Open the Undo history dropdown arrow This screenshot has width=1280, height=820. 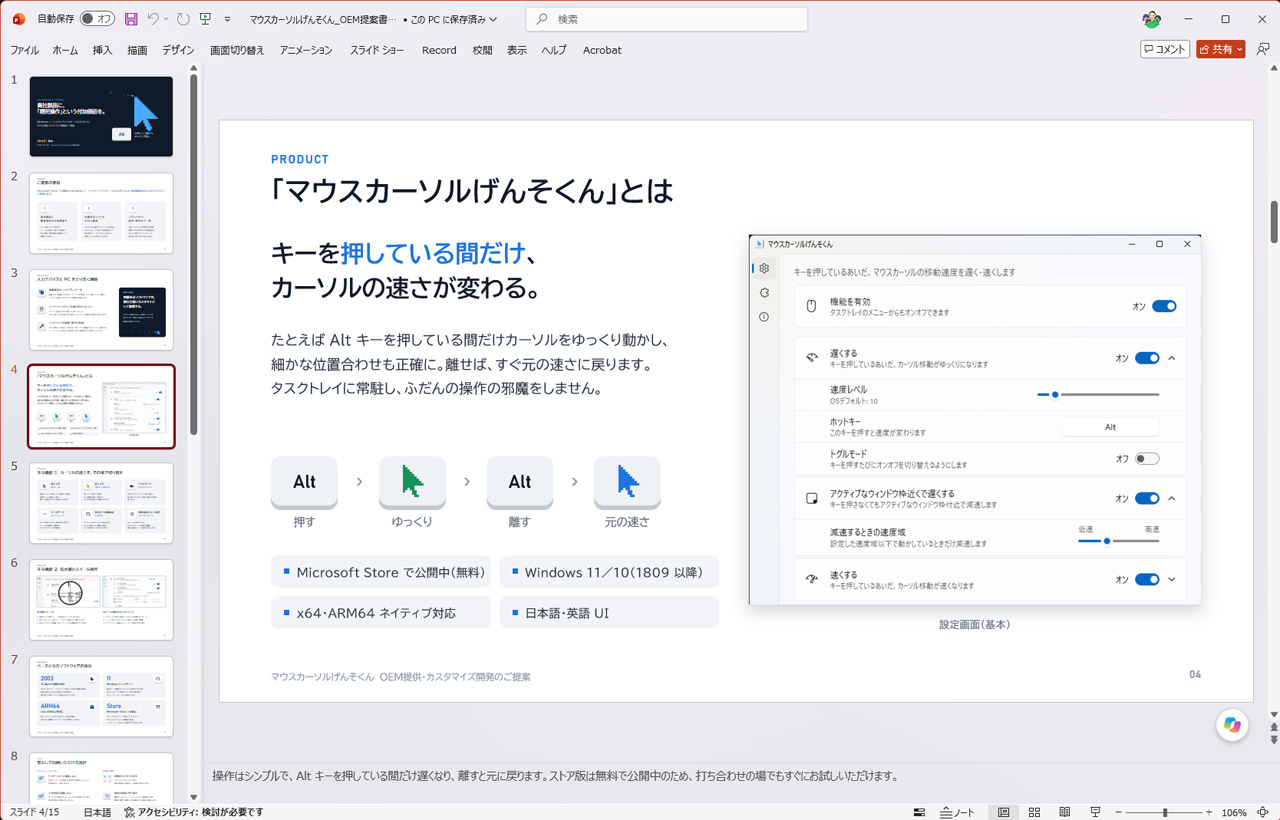click(166, 19)
